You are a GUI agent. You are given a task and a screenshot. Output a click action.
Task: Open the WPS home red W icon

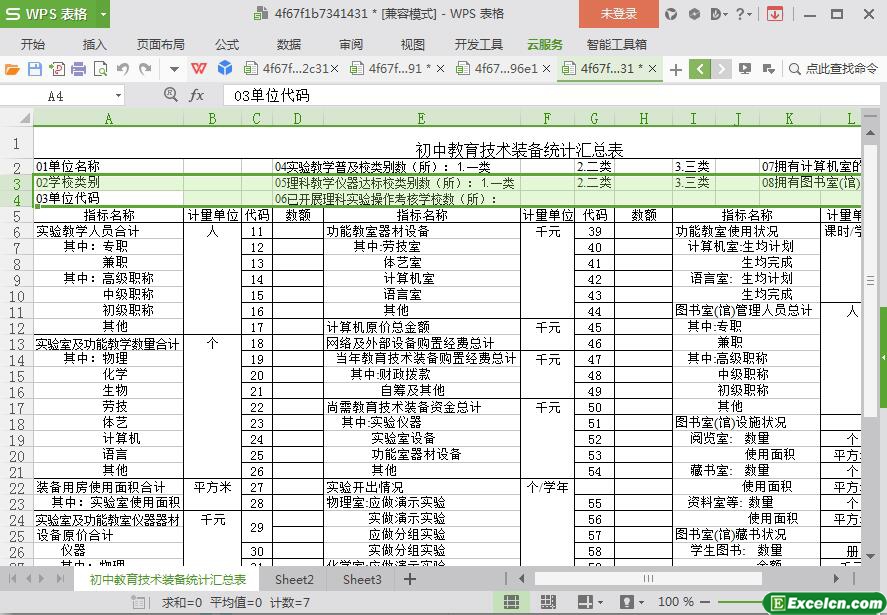199,68
